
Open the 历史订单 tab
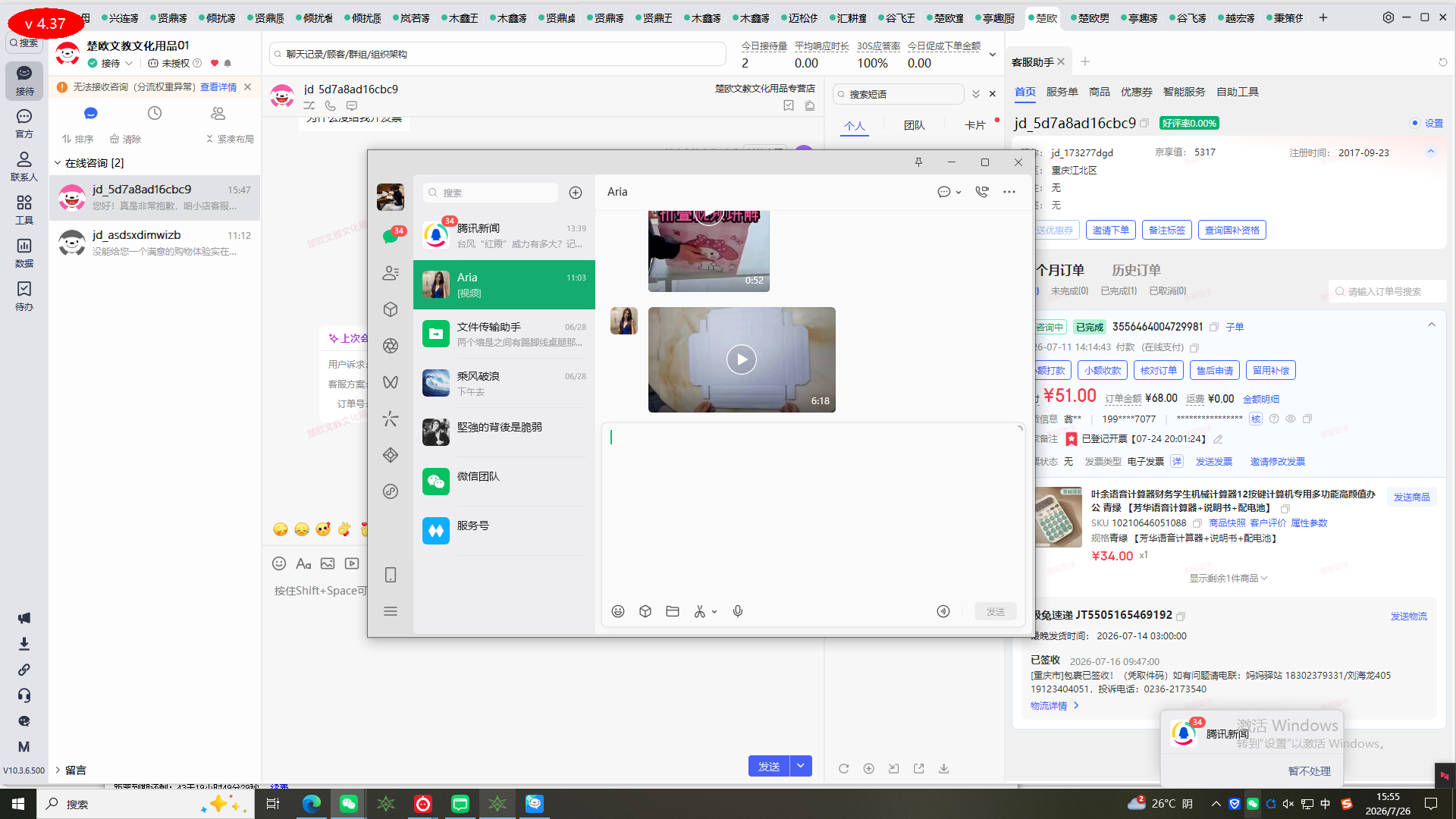1136,270
